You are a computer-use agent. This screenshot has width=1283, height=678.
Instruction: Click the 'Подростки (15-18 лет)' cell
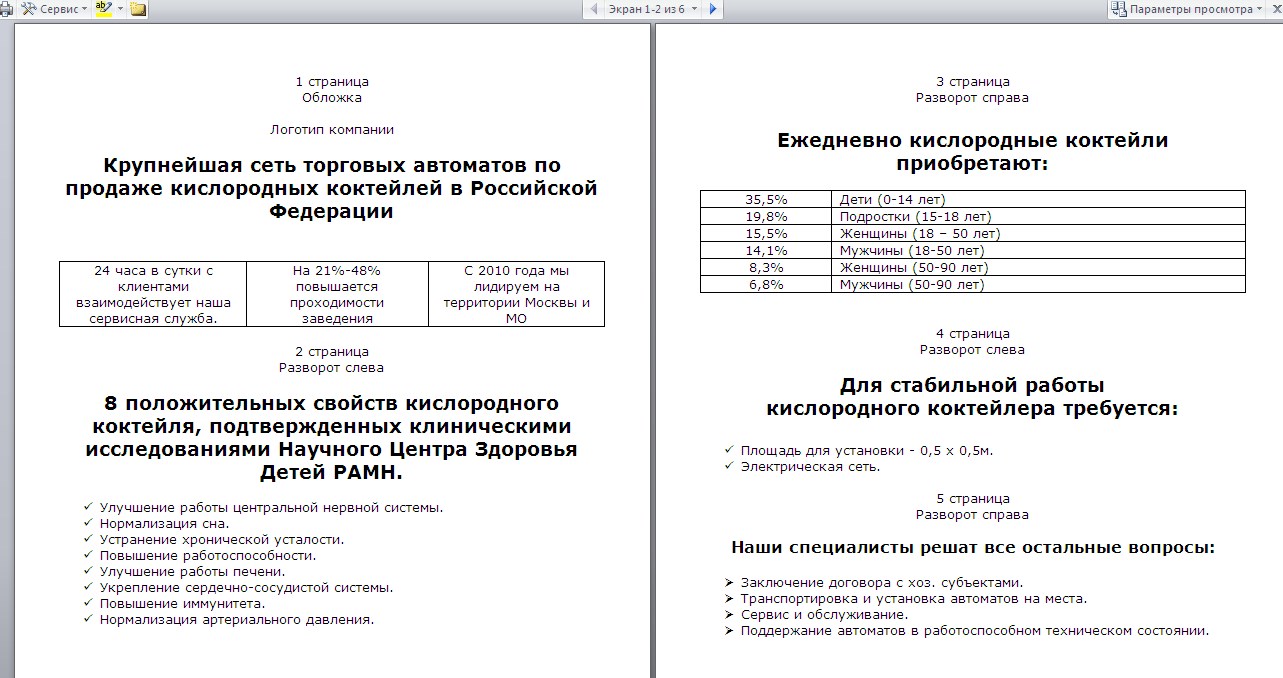[1038, 216]
